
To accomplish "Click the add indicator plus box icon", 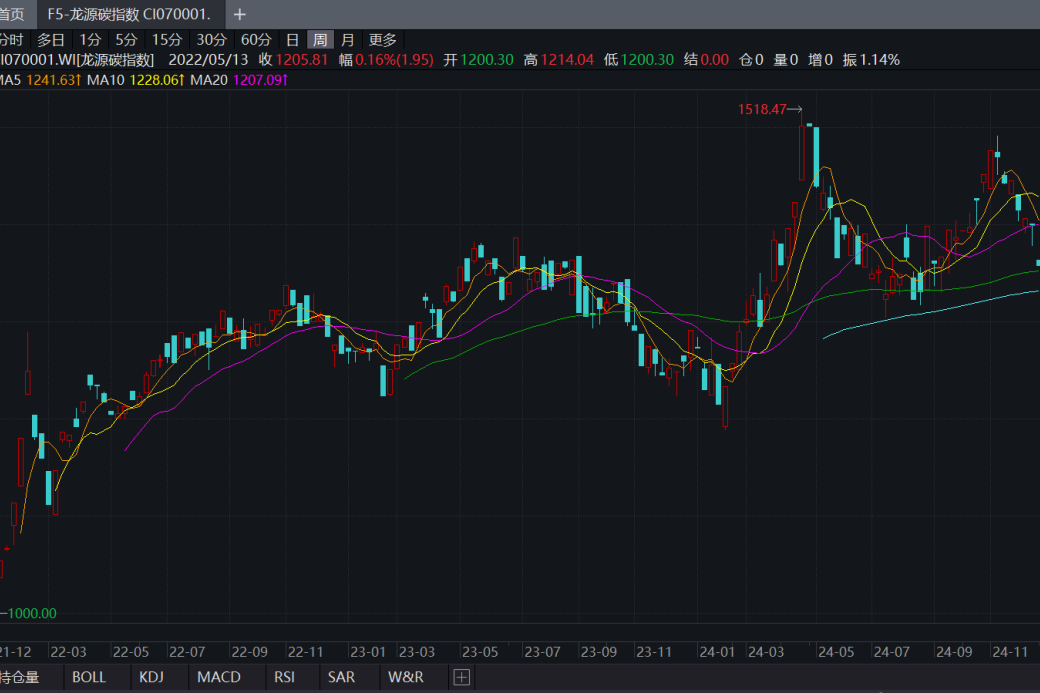I will pos(461,677).
